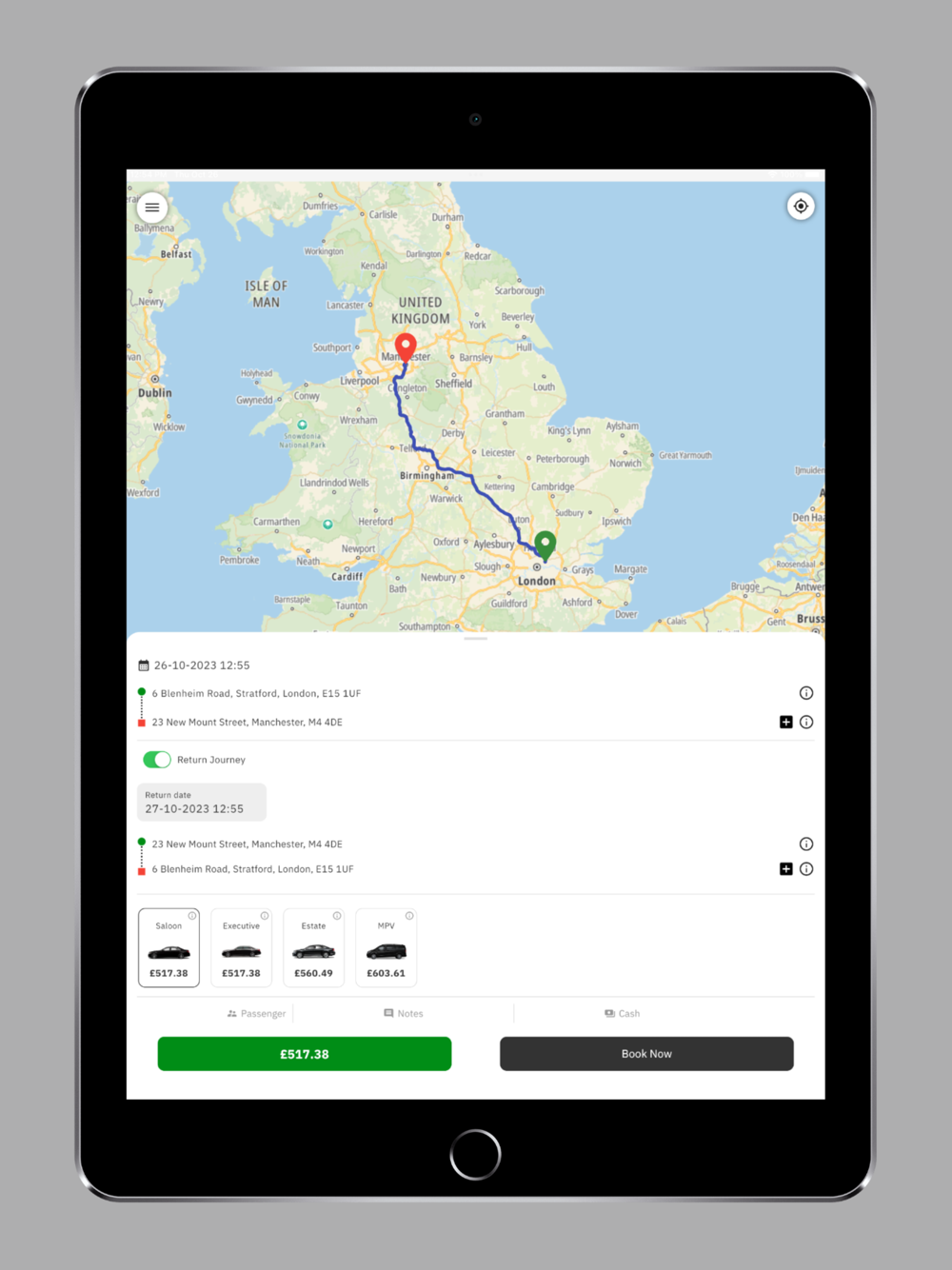Tap the locate-me crosshair icon
This screenshot has width=952, height=1270.
[801, 206]
